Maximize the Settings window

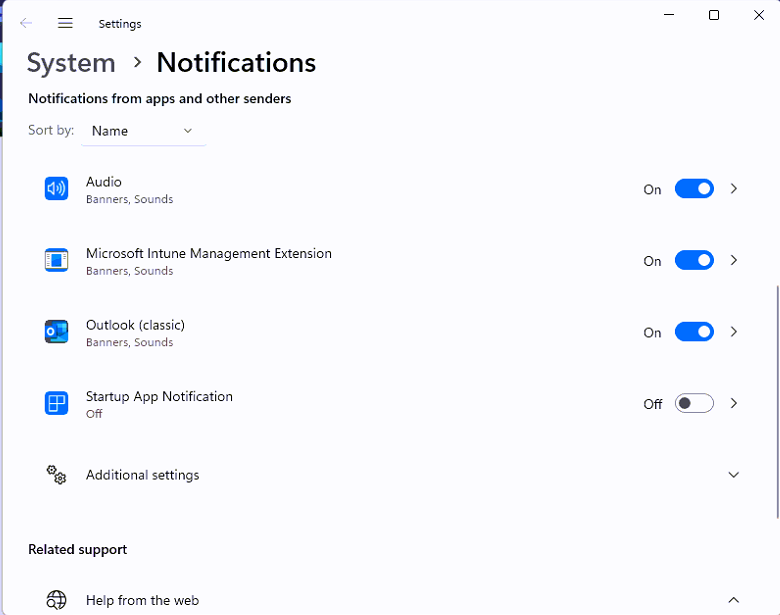coord(714,15)
